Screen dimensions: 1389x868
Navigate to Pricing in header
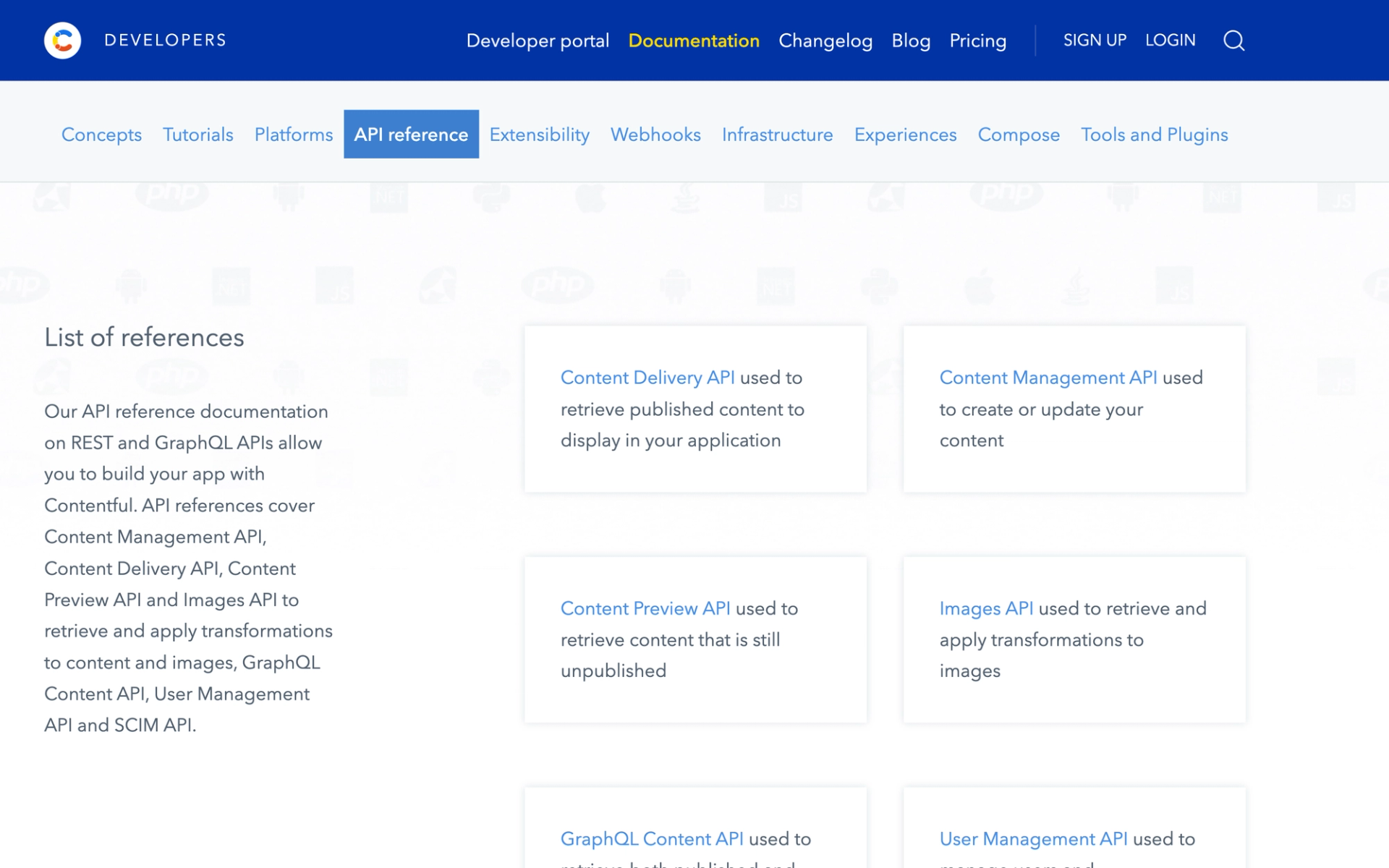click(x=977, y=41)
